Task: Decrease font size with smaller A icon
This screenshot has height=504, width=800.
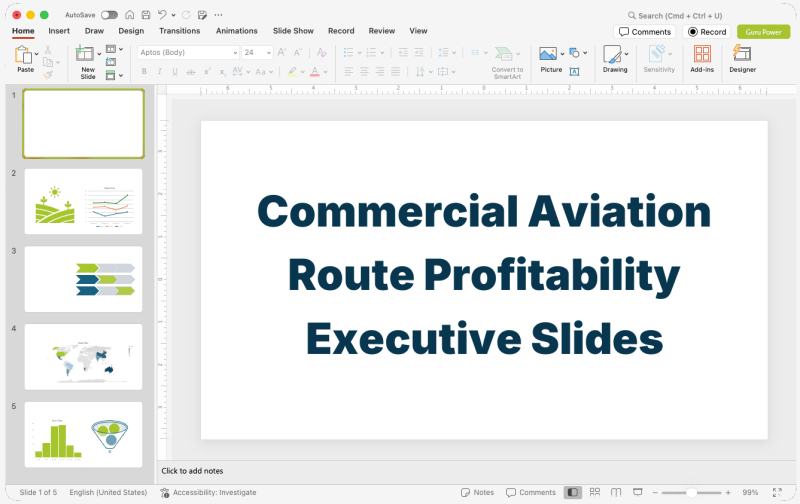Action: click(298, 52)
